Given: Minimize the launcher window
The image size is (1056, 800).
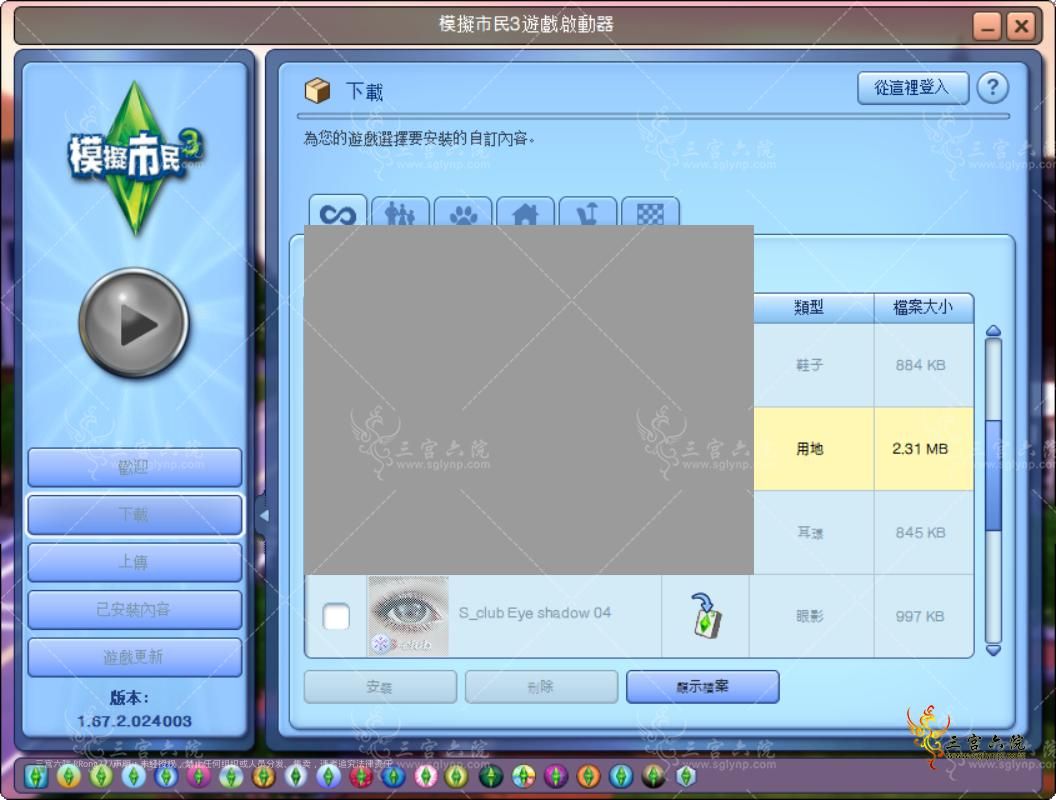Looking at the screenshot, I should pos(987,27).
